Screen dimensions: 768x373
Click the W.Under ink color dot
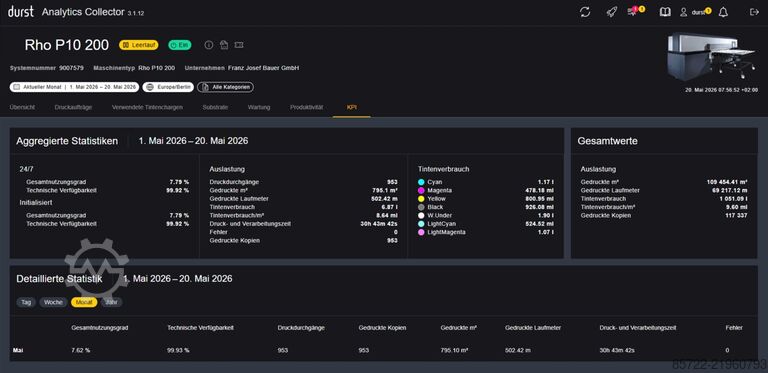pyautogui.click(x=421, y=215)
